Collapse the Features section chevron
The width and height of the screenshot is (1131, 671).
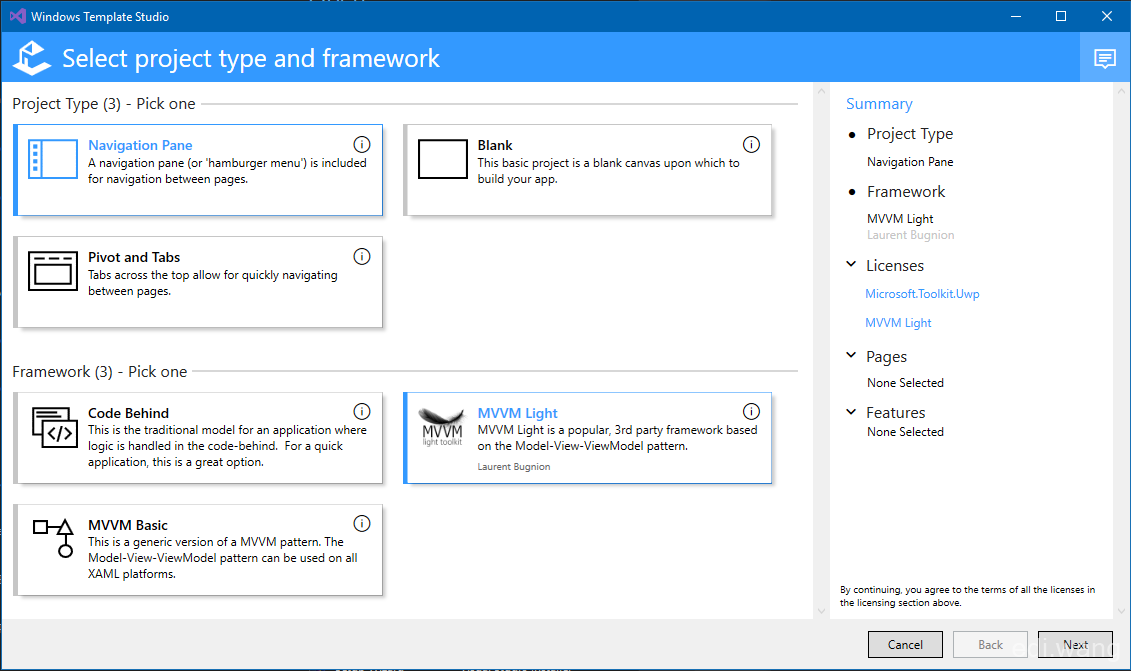pyautogui.click(x=851, y=411)
